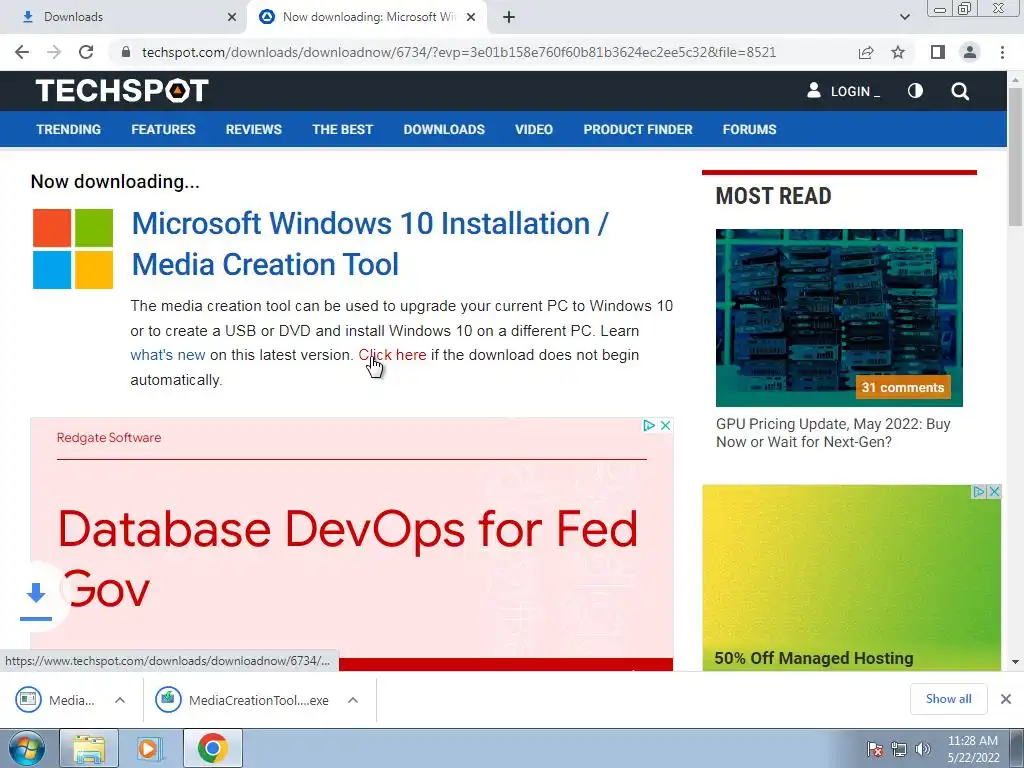This screenshot has width=1024, height=768.
Task: Click the "Click here" download link
Action: click(392, 355)
